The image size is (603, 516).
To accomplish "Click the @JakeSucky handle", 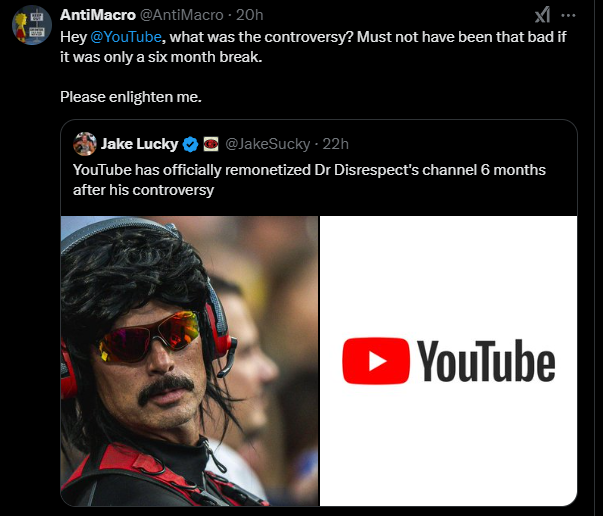I will point(267,144).
